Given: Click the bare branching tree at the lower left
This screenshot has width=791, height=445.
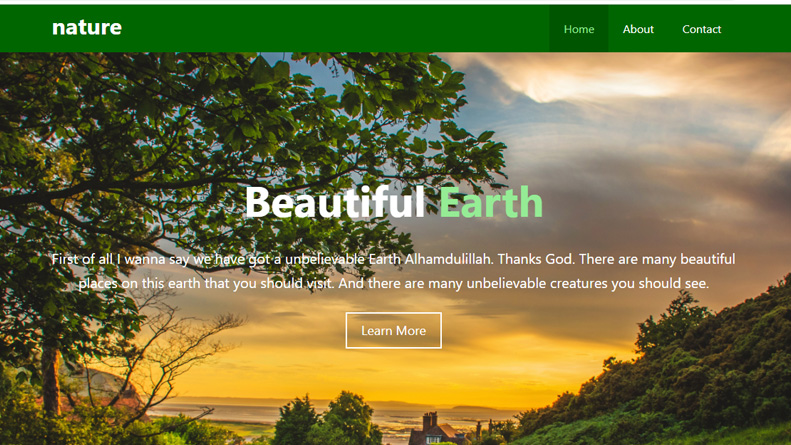Looking at the screenshot, I should coord(166,353).
